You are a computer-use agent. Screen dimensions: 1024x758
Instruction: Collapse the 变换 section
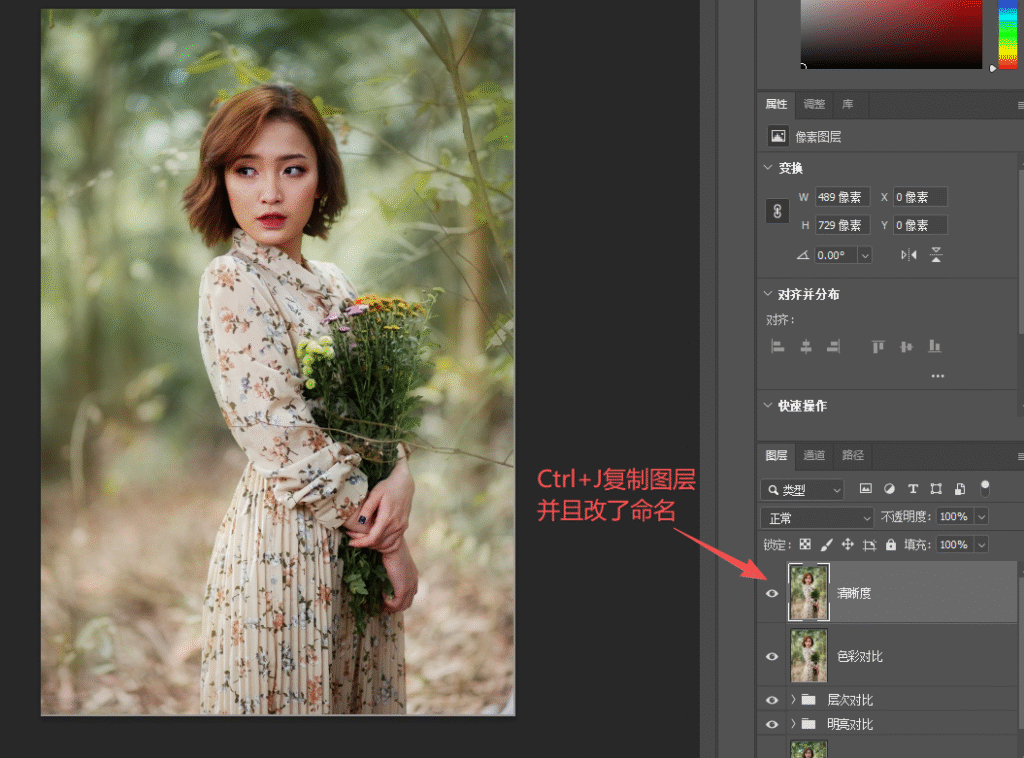pyautogui.click(x=768, y=168)
